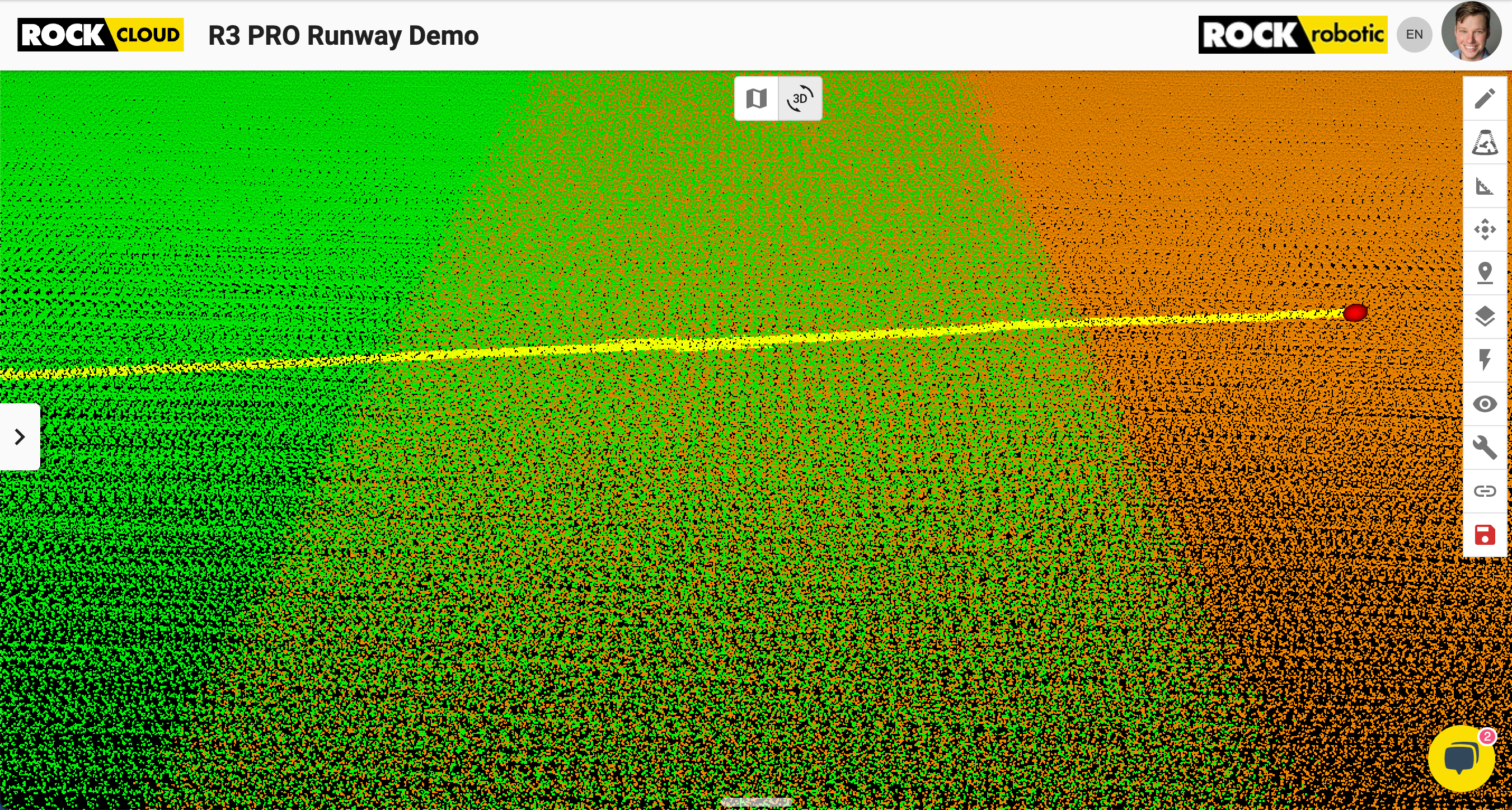Screen dimensions: 1512x810
Task: Choose the angle measurement tool
Action: pyautogui.click(x=1485, y=186)
